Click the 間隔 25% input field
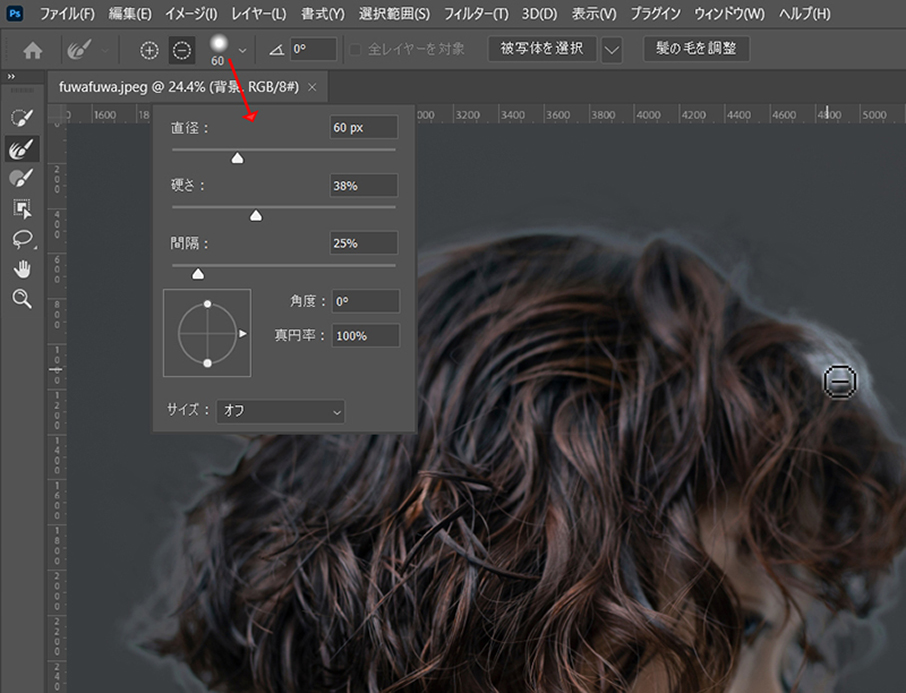This screenshot has width=906, height=693. coord(363,243)
